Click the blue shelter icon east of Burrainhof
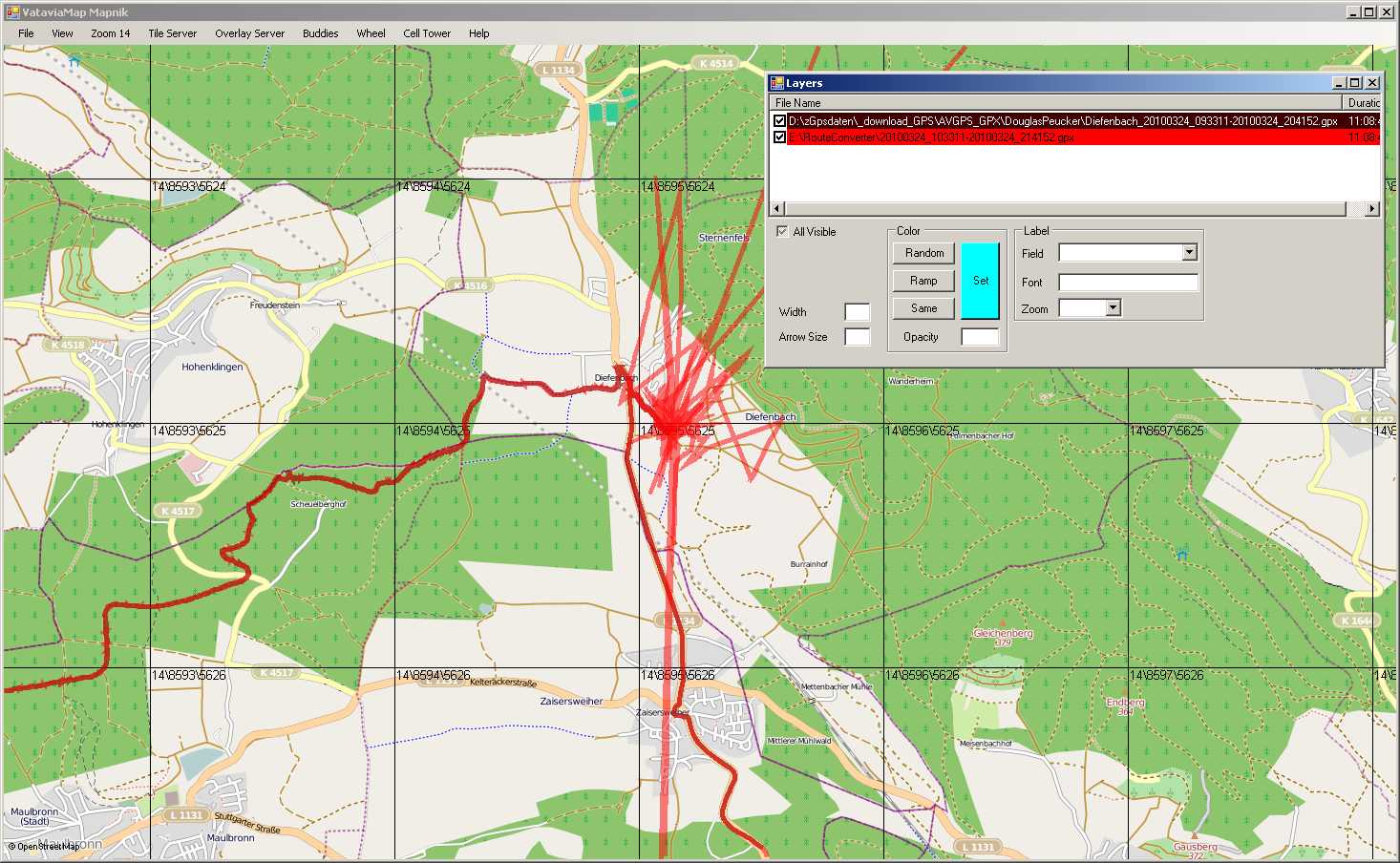Image resolution: width=1400 pixels, height=863 pixels. click(x=1182, y=555)
